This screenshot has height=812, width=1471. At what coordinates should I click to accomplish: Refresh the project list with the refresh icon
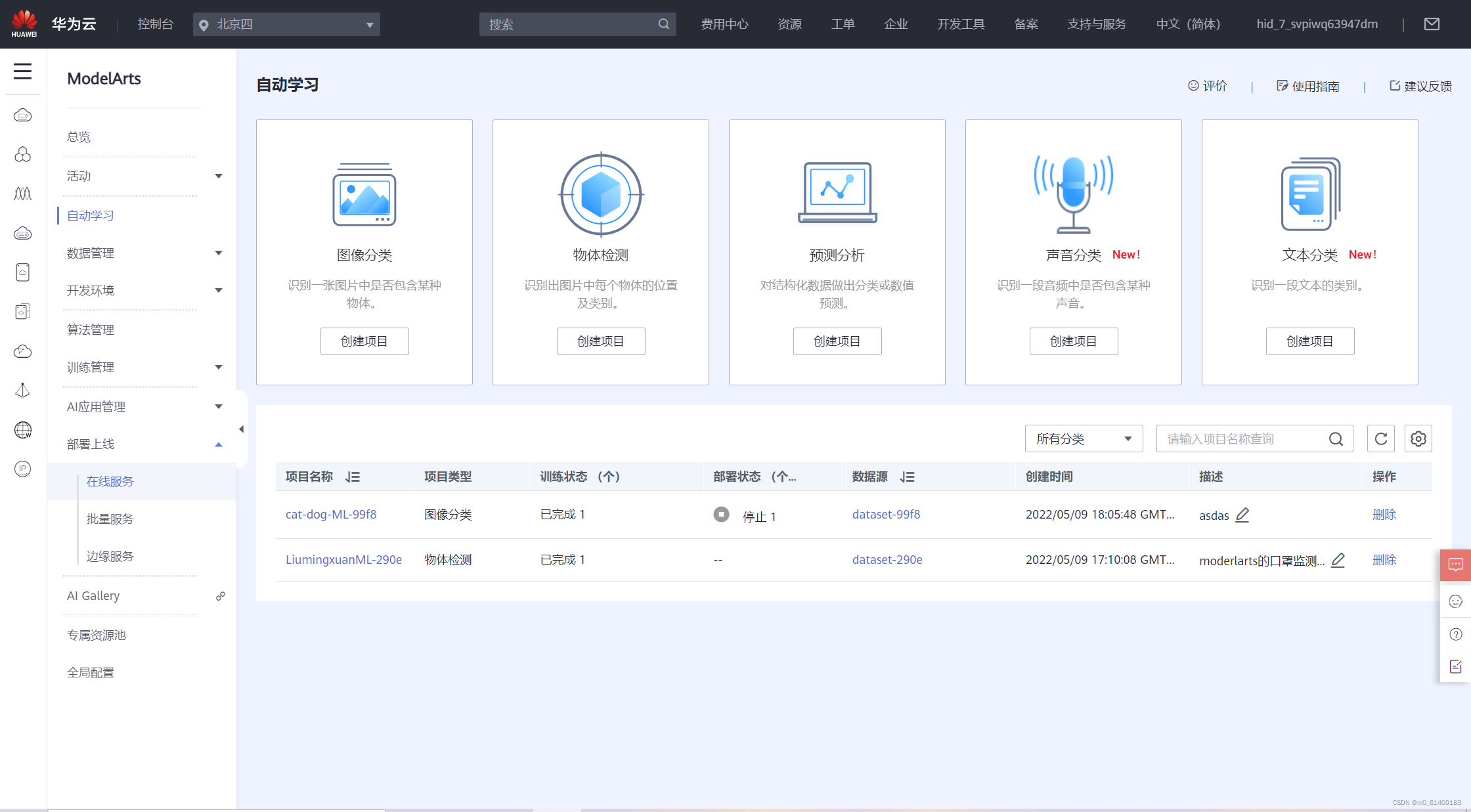pyautogui.click(x=1380, y=438)
